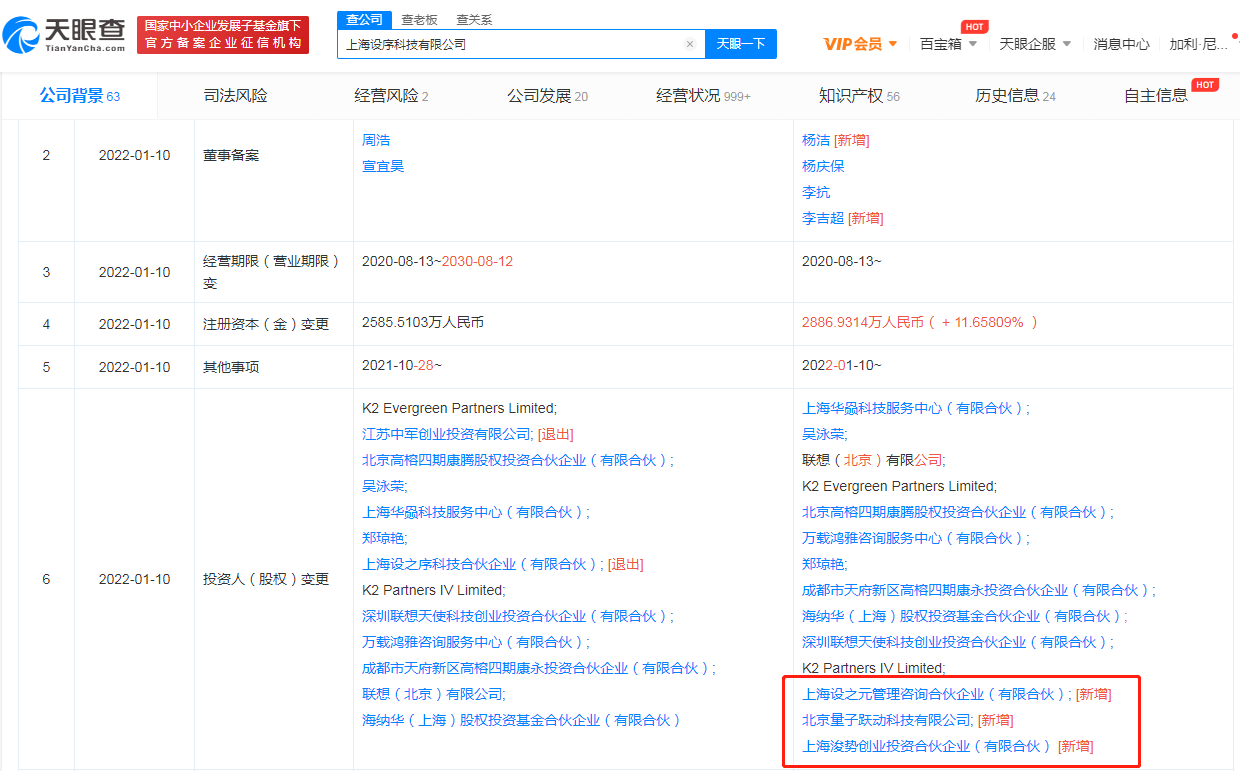Open the VIP会员 dropdown
This screenshot has height=771, width=1240.
point(860,44)
